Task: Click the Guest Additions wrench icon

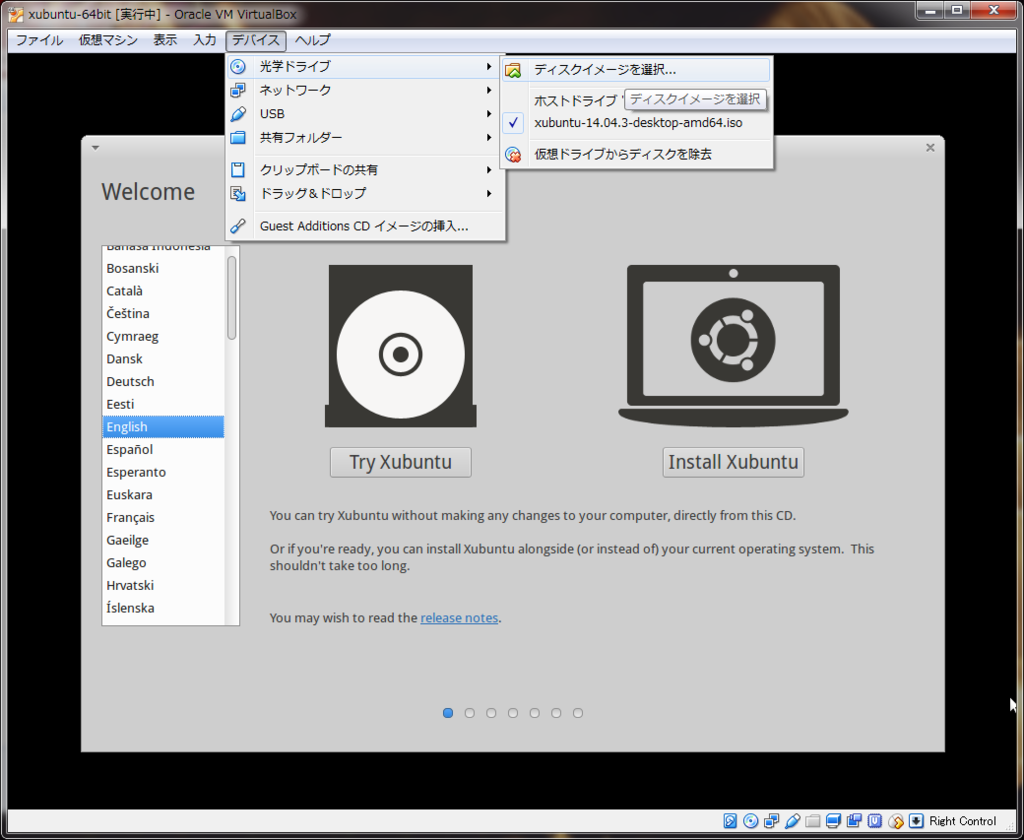Action: pyautogui.click(x=238, y=226)
